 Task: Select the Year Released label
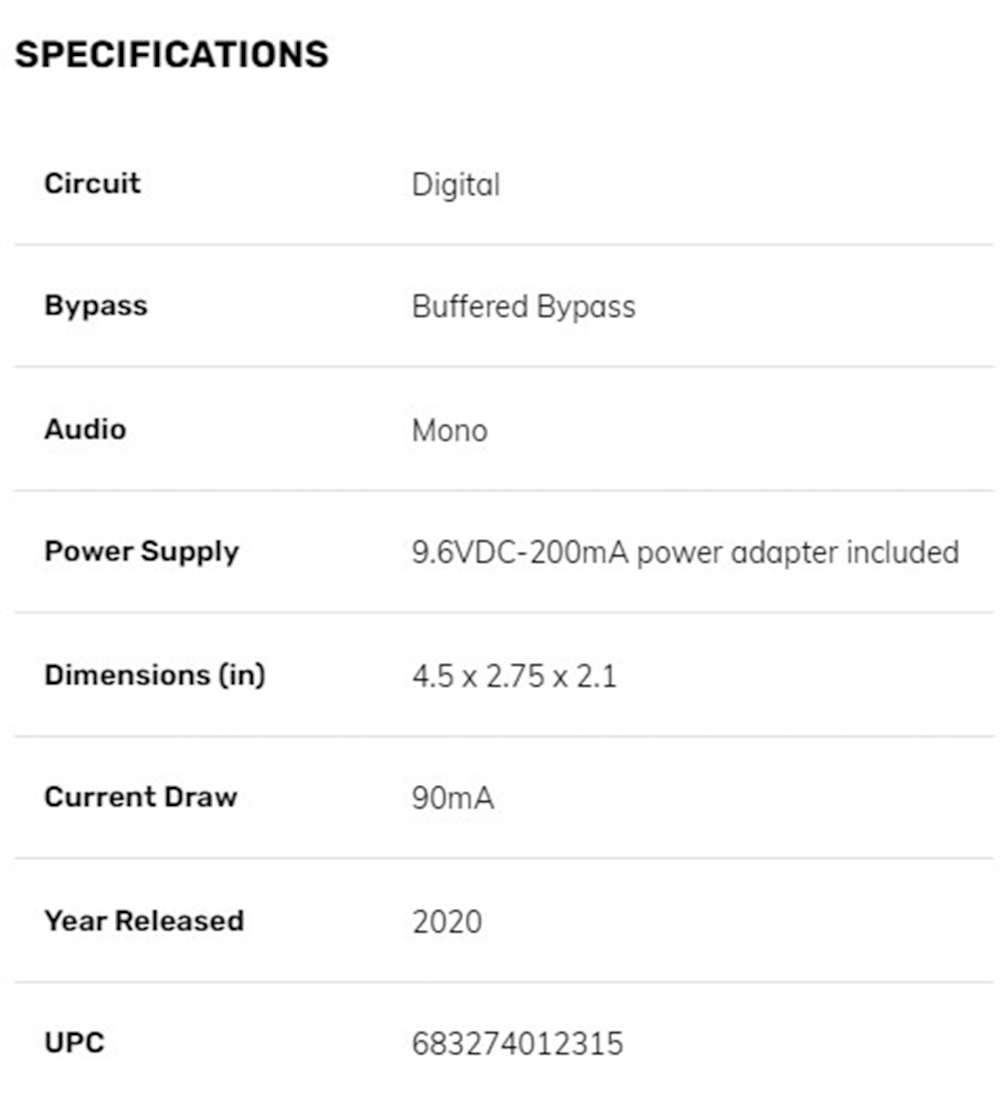pos(144,921)
